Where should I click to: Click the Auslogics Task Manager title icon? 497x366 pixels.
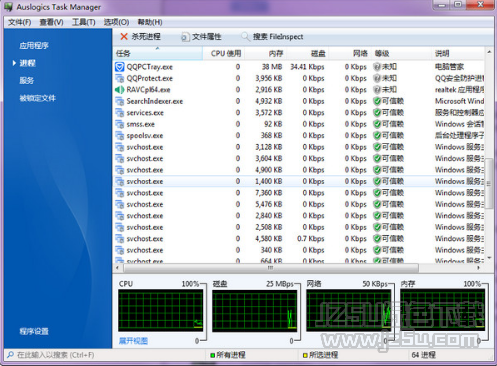point(9,7)
